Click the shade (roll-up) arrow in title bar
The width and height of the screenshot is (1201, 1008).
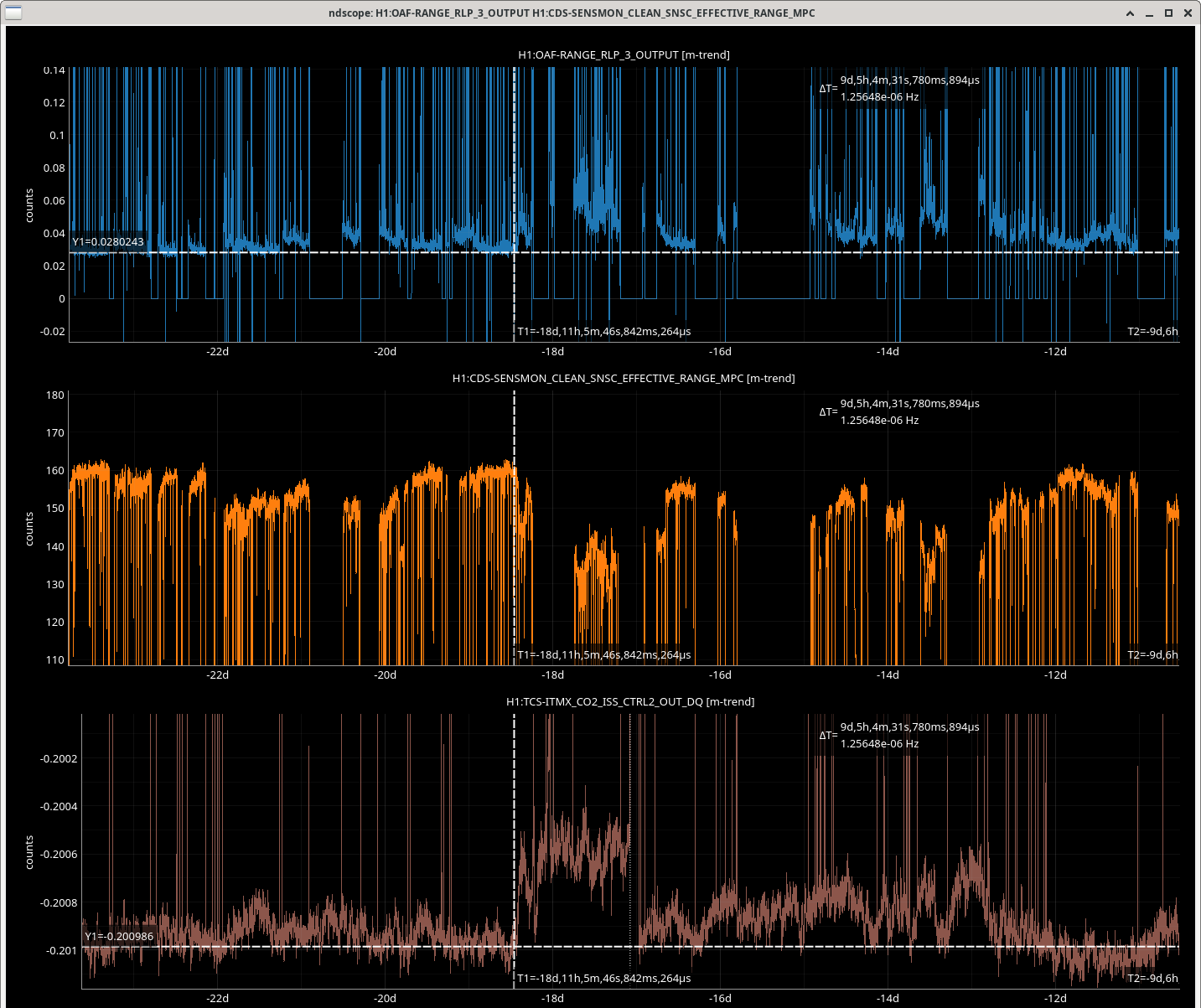pyautogui.click(x=1131, y=13)
